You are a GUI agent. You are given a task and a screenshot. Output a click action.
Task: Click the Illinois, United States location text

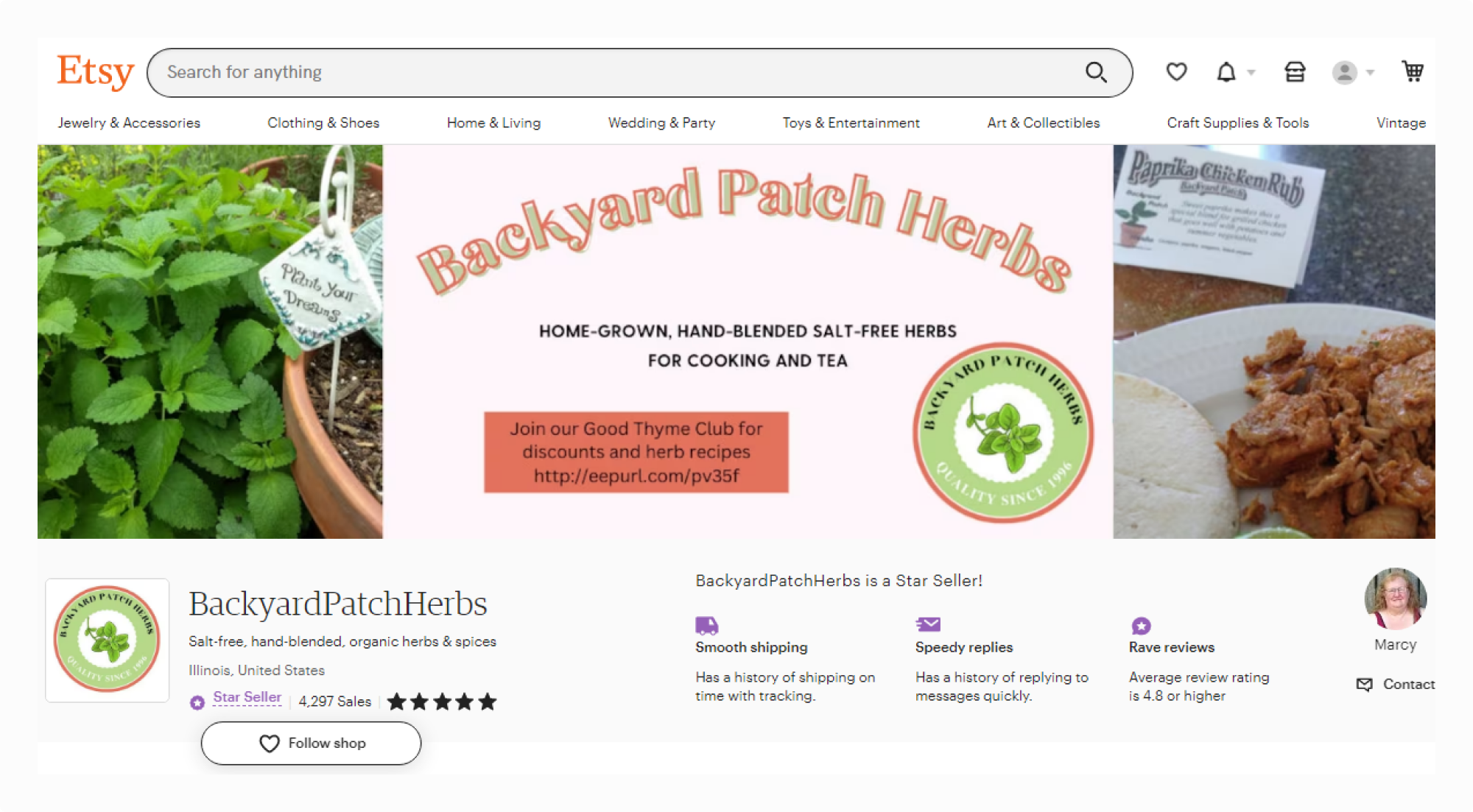[x=256, y=671]
